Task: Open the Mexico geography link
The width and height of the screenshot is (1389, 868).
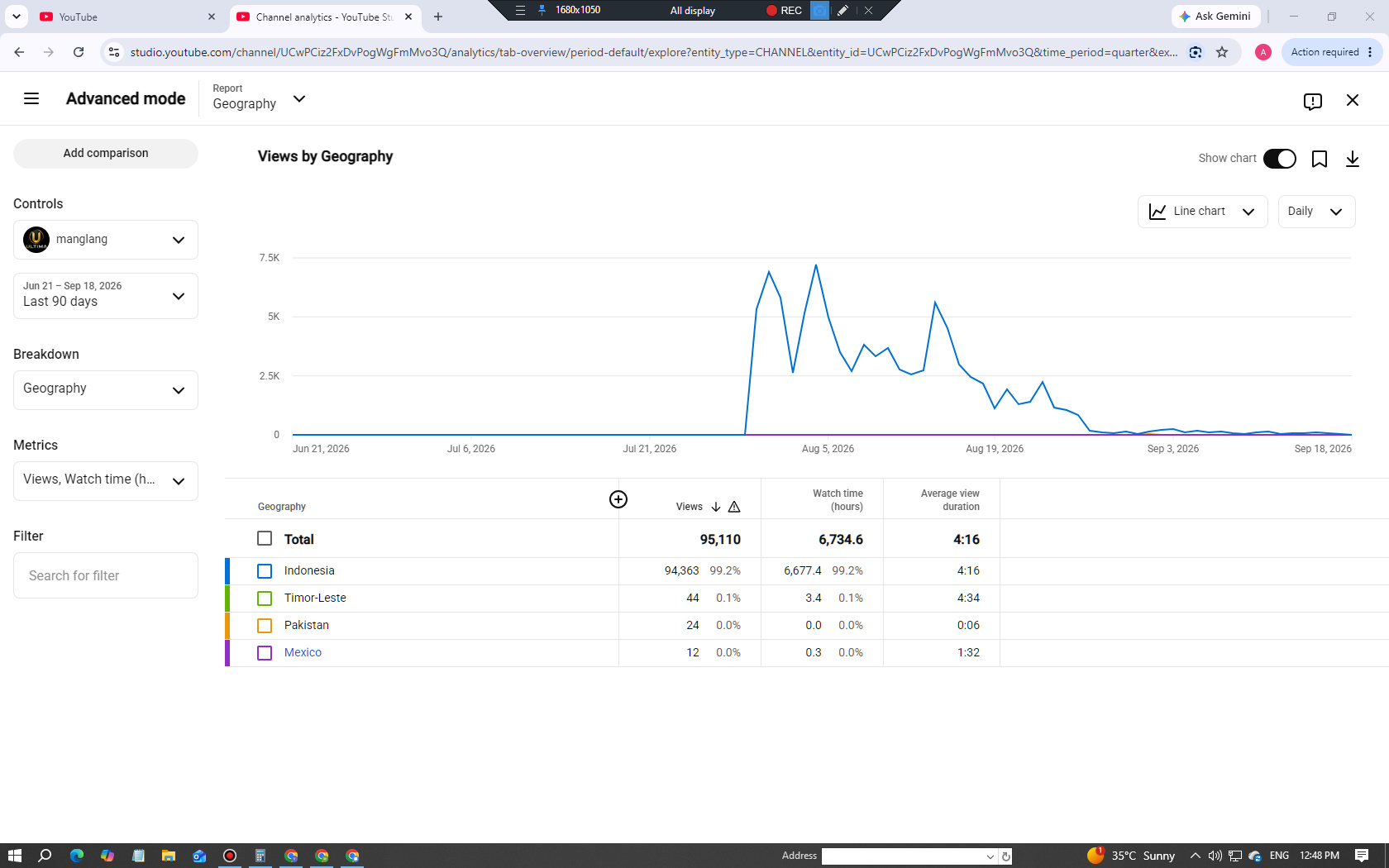Action: click(x=303, y=652)
